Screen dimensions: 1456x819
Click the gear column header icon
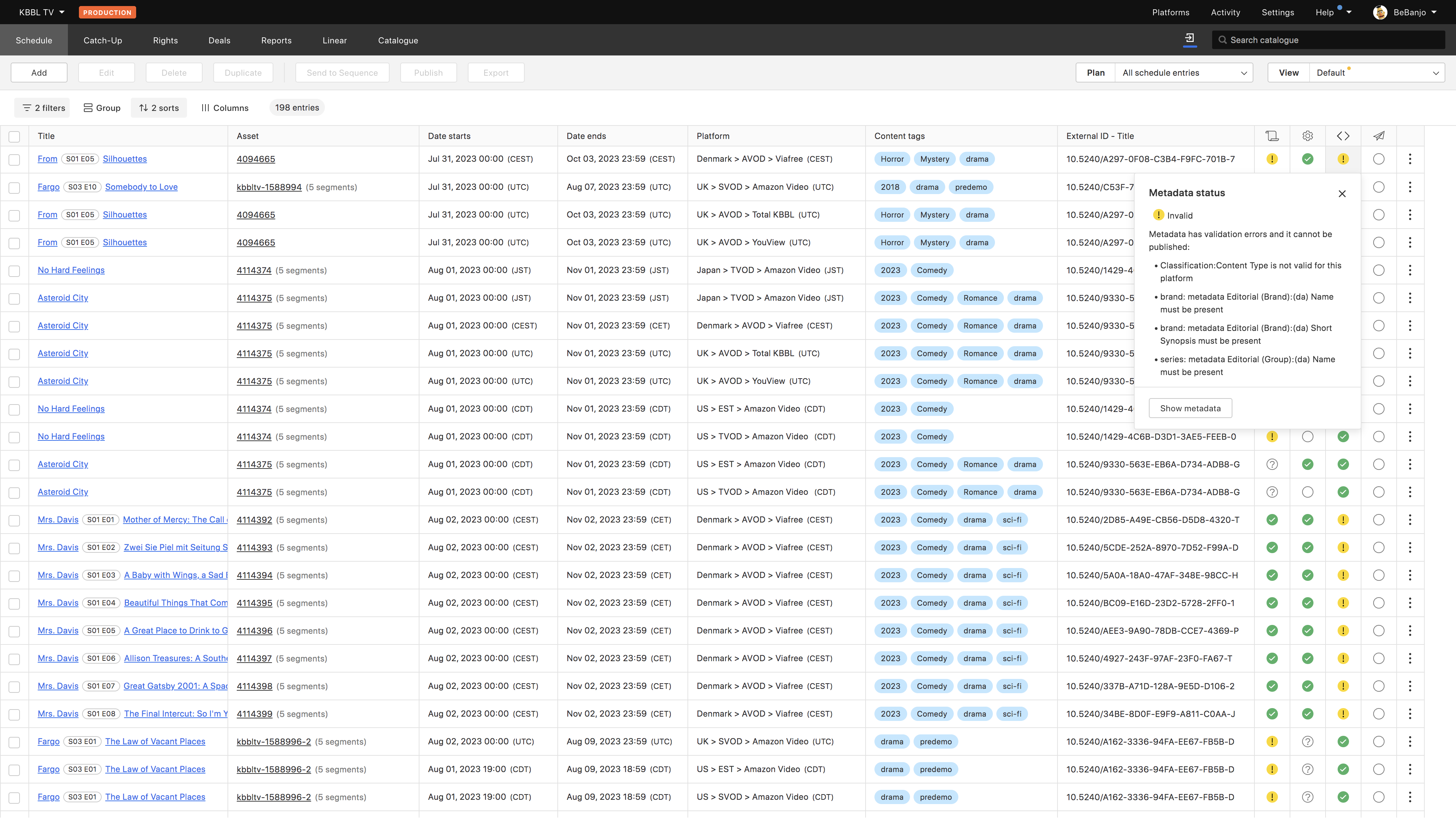[x=1307, y=136]
